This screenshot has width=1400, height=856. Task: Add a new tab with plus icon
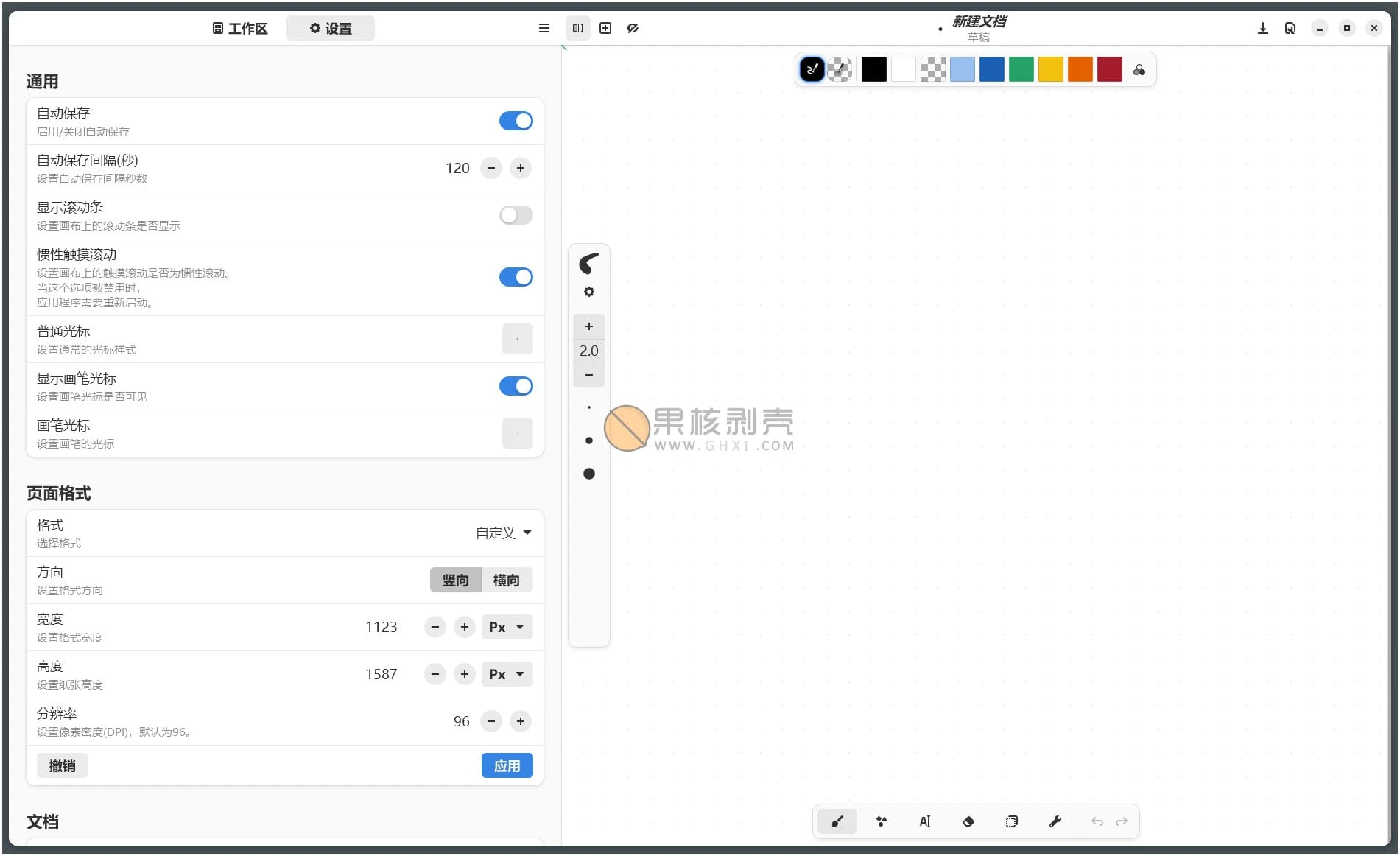[x=605, y=28]
